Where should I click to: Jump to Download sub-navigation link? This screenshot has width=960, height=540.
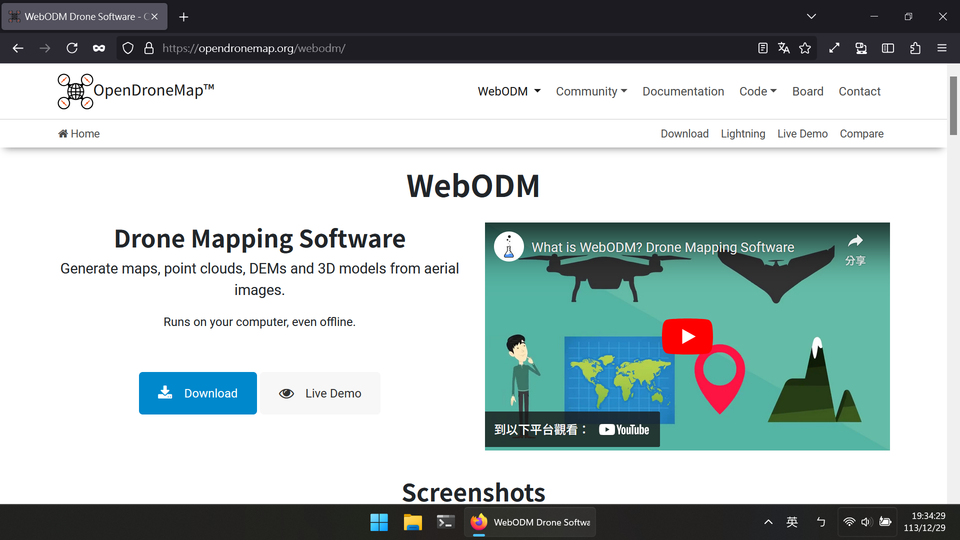click(x=684, y=133)
